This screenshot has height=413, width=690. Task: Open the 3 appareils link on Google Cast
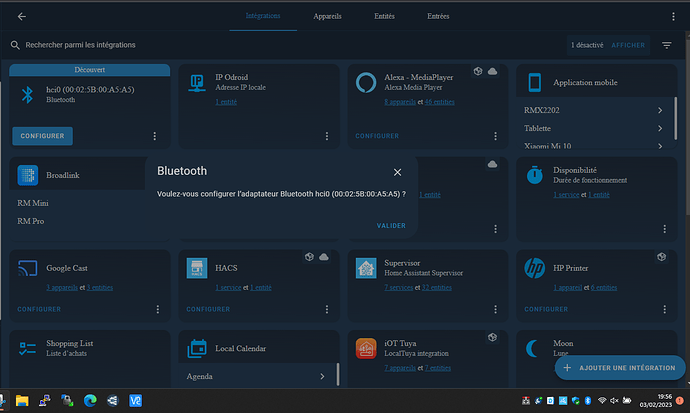pos(62,288)
